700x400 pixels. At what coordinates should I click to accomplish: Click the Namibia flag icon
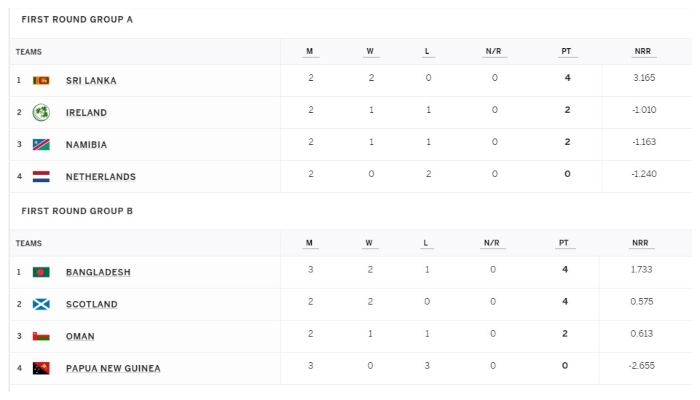click(x=41, y=145)
